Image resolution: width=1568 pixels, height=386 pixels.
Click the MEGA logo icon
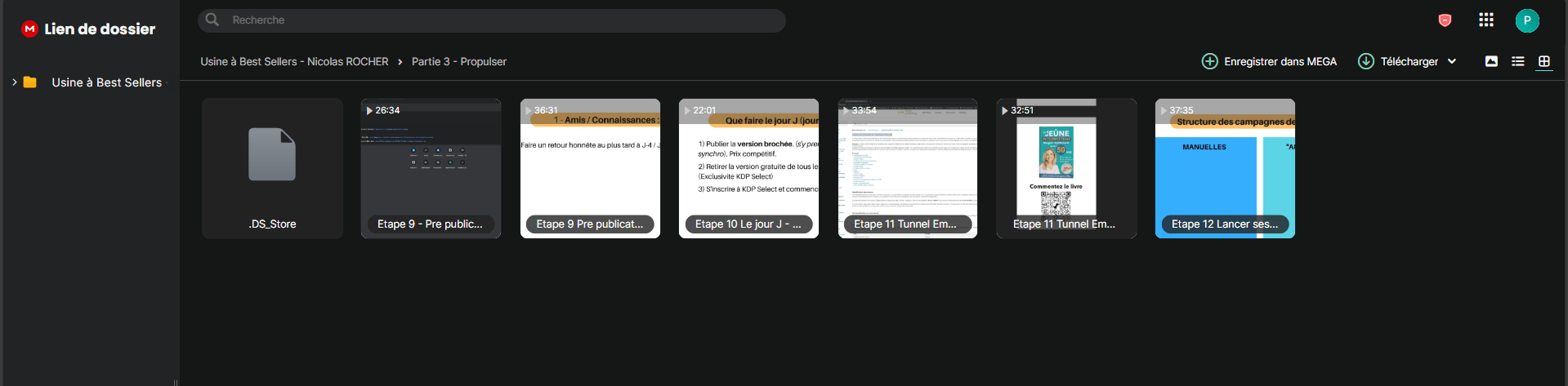[x=29, y=29]
